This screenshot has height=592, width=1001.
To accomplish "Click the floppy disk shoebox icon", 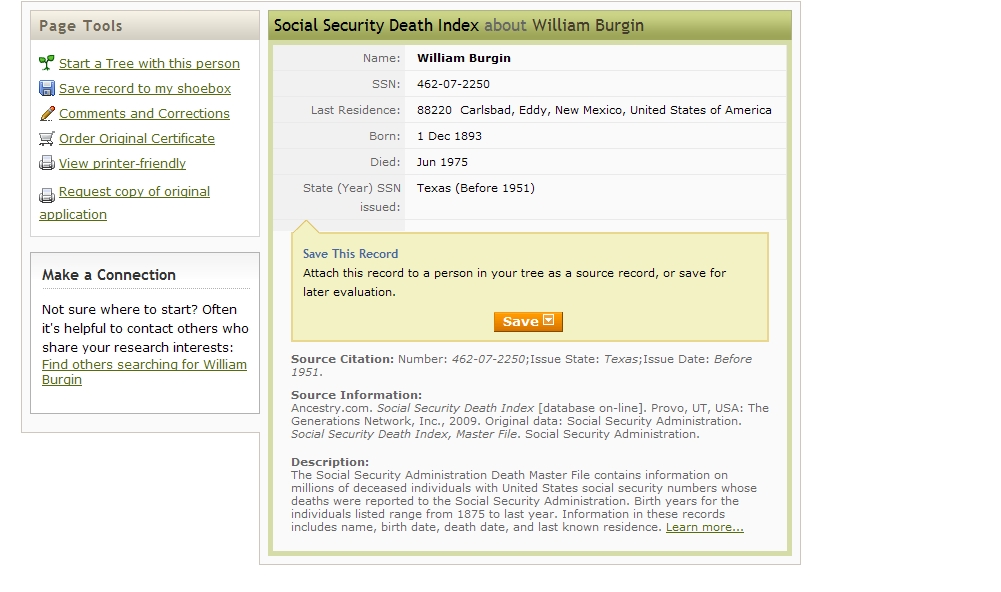I will pyautogui.click(x=47, y=88).
